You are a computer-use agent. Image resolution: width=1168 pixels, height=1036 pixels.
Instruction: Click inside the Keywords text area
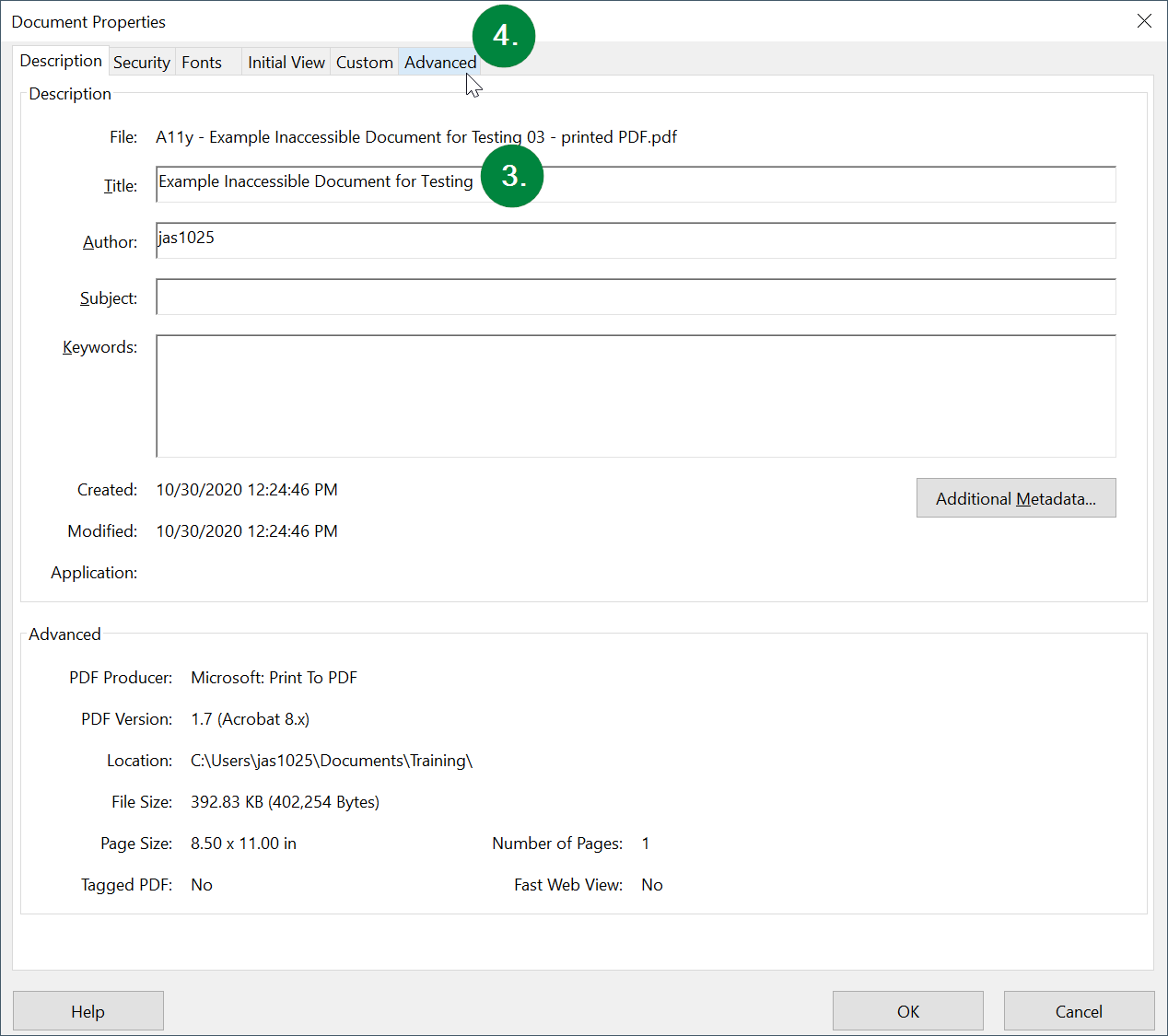tap(636, 396)
